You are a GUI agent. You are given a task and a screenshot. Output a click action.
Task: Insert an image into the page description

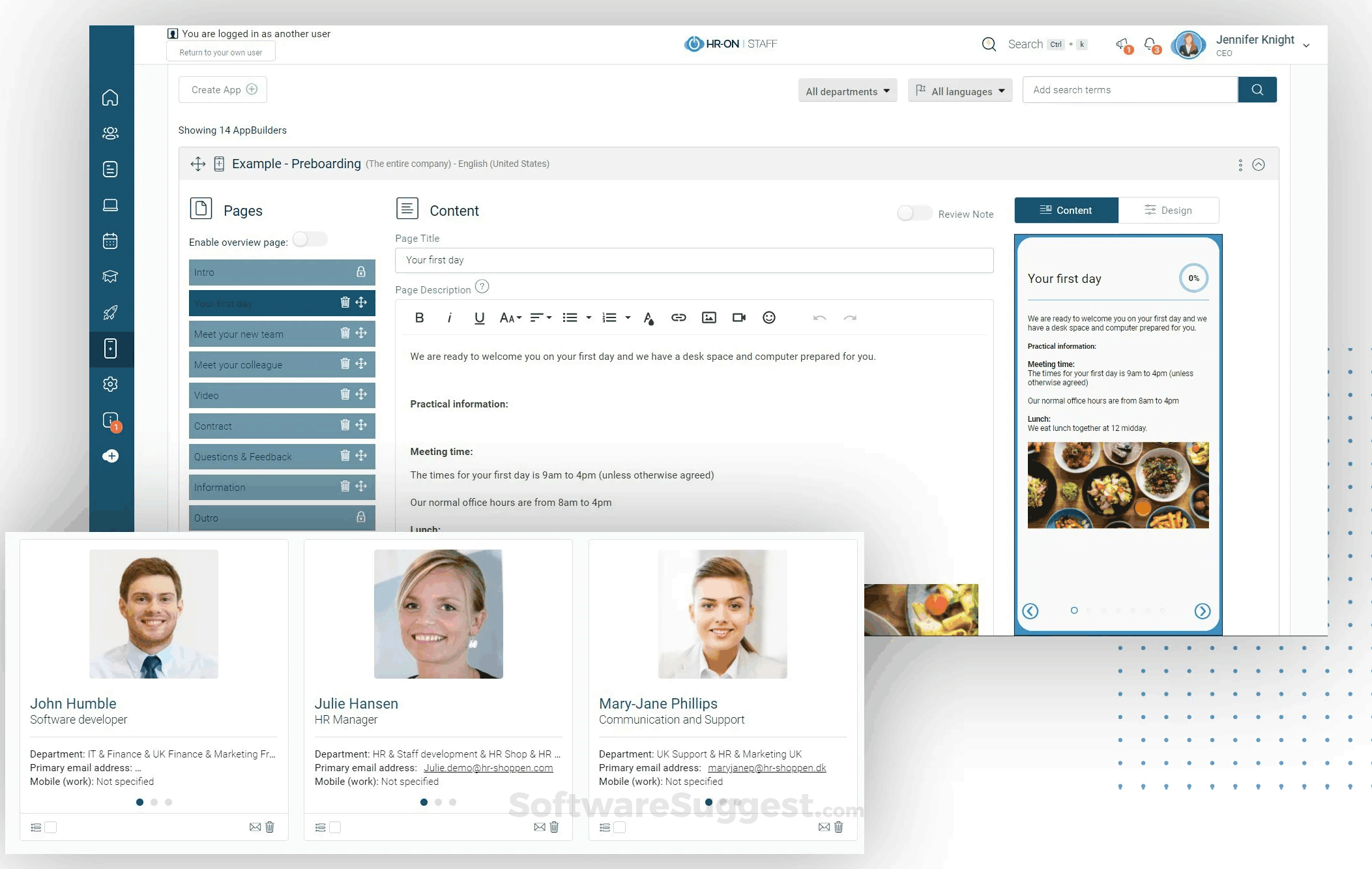click(x=708, y=317)
